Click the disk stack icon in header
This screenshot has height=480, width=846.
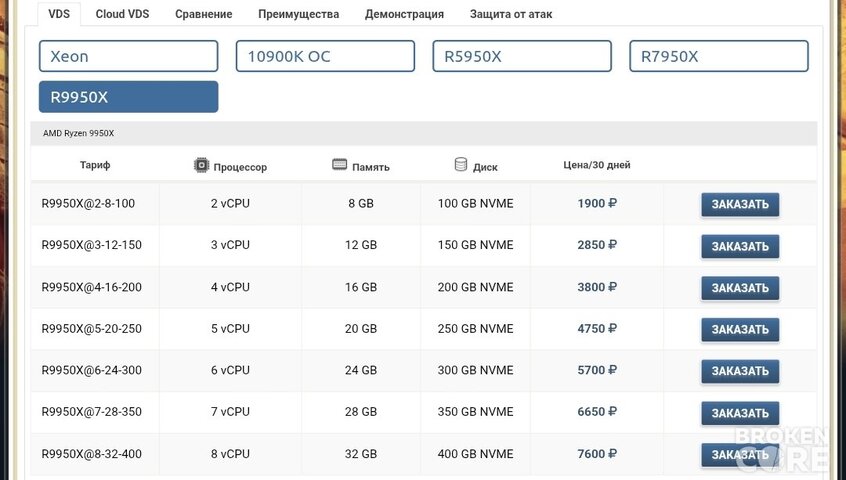pos(461,164)
